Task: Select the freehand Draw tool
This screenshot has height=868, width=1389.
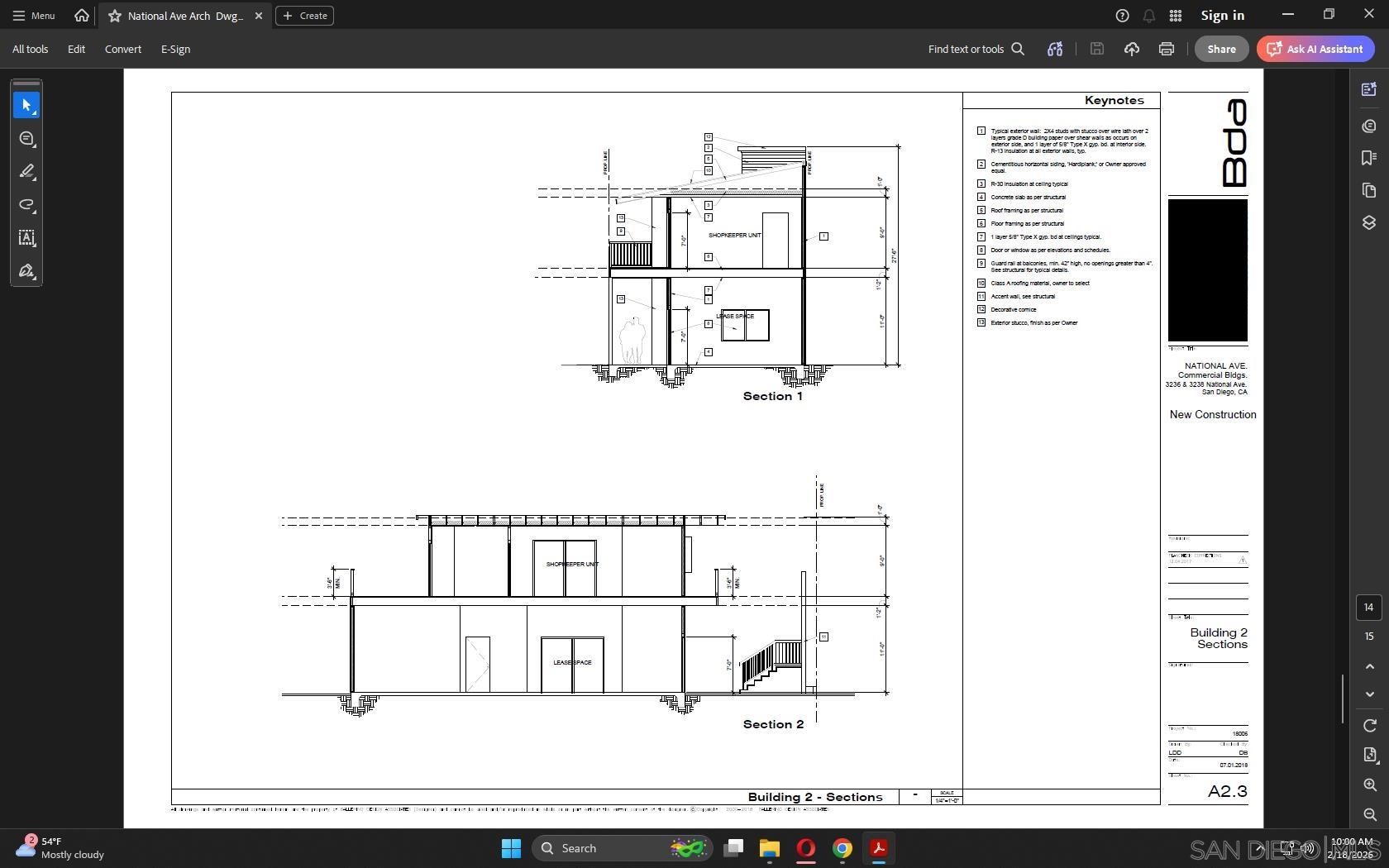Action: point(26,205)
